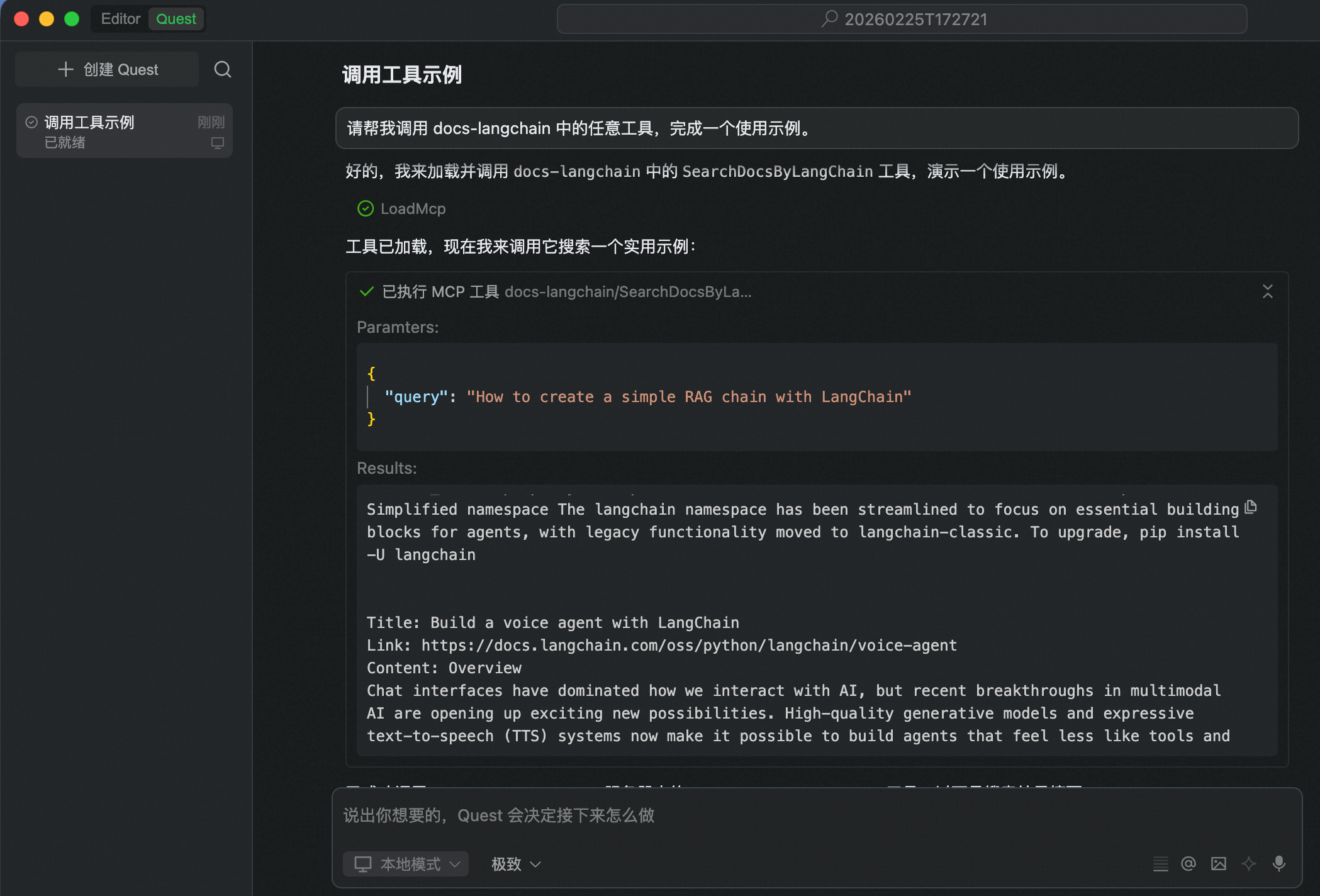Viewport: 1320px width, 896px height.
Task: Open the sidebar search icon
Action: pos(222,69)
